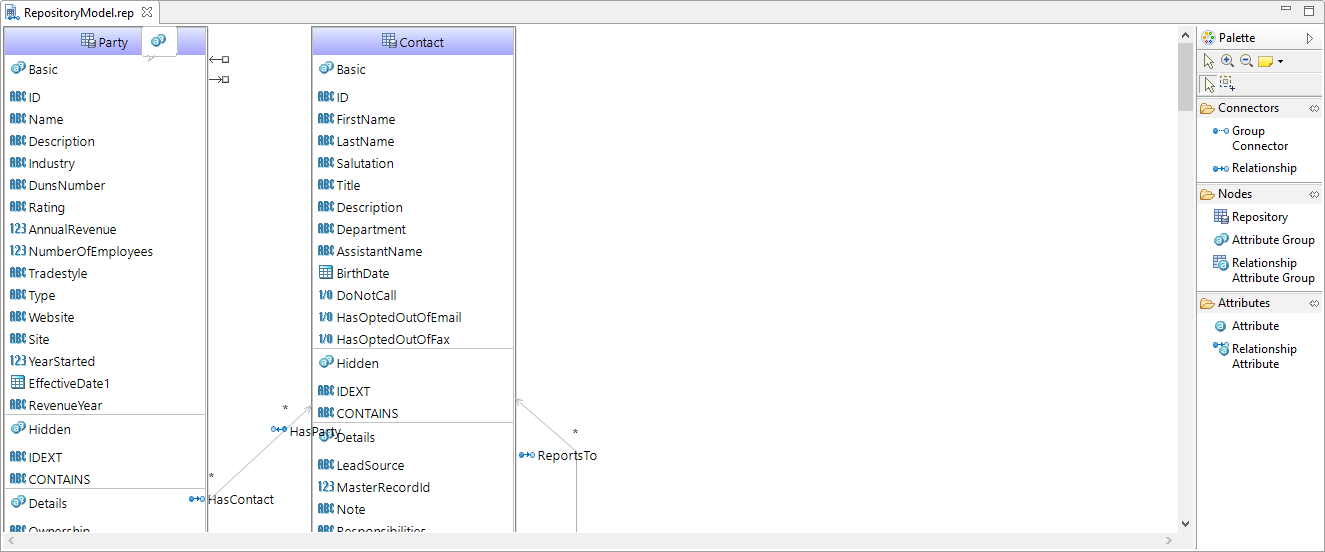Viewport: 1325px width, 552px height.
Task: Pick the Relationship Attribute tool
Action: (1255, 356)
